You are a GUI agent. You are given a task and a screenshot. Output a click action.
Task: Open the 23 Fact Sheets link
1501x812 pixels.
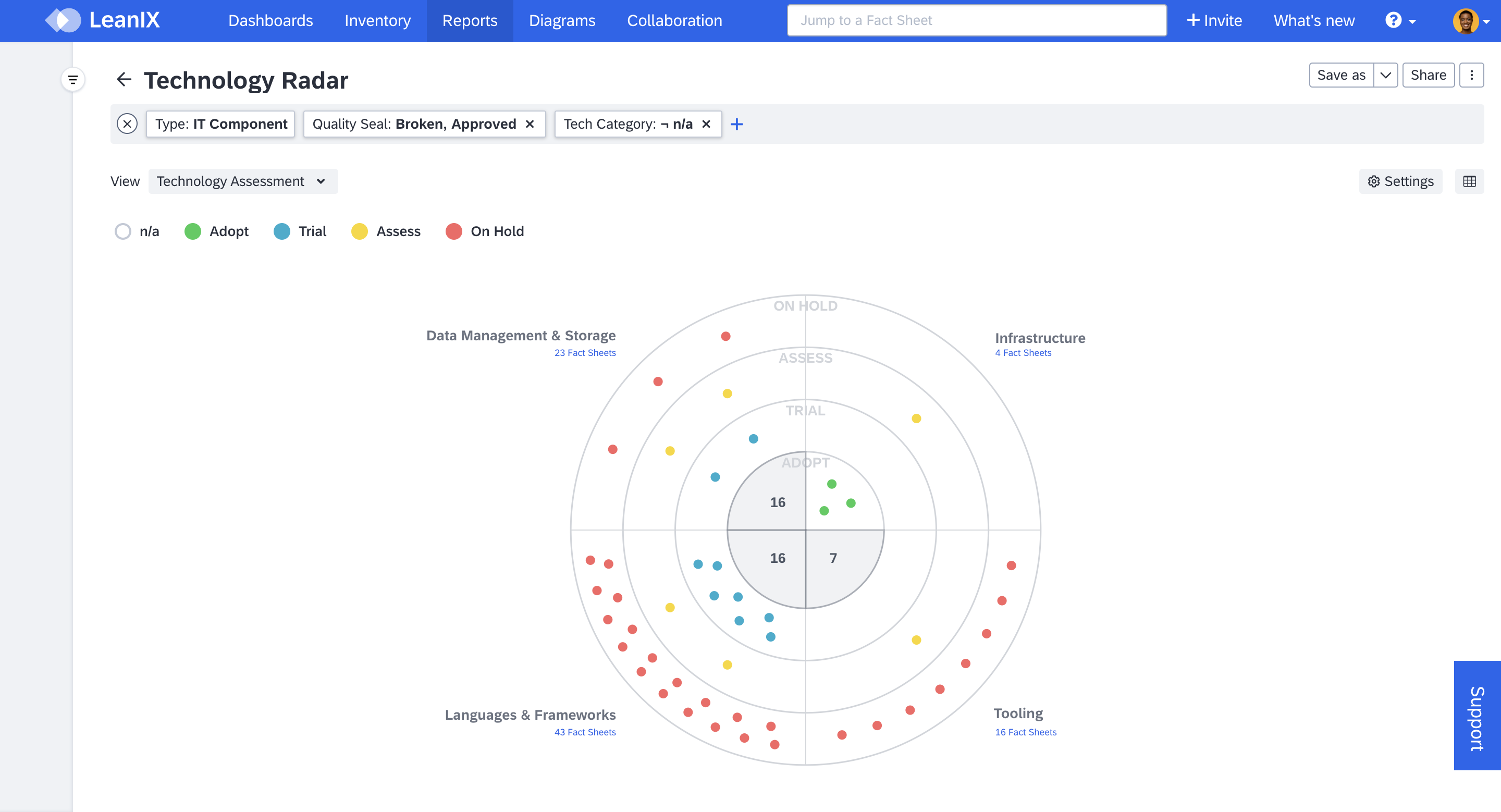[585, 353]
